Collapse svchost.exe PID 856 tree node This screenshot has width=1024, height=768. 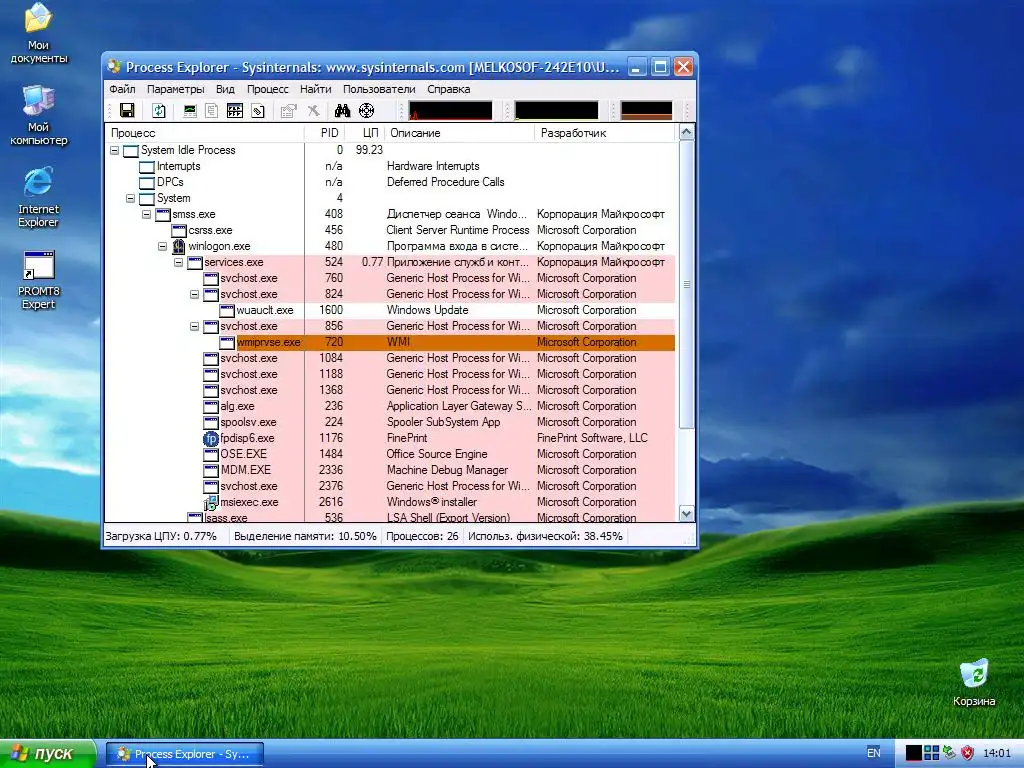[195, 327]
